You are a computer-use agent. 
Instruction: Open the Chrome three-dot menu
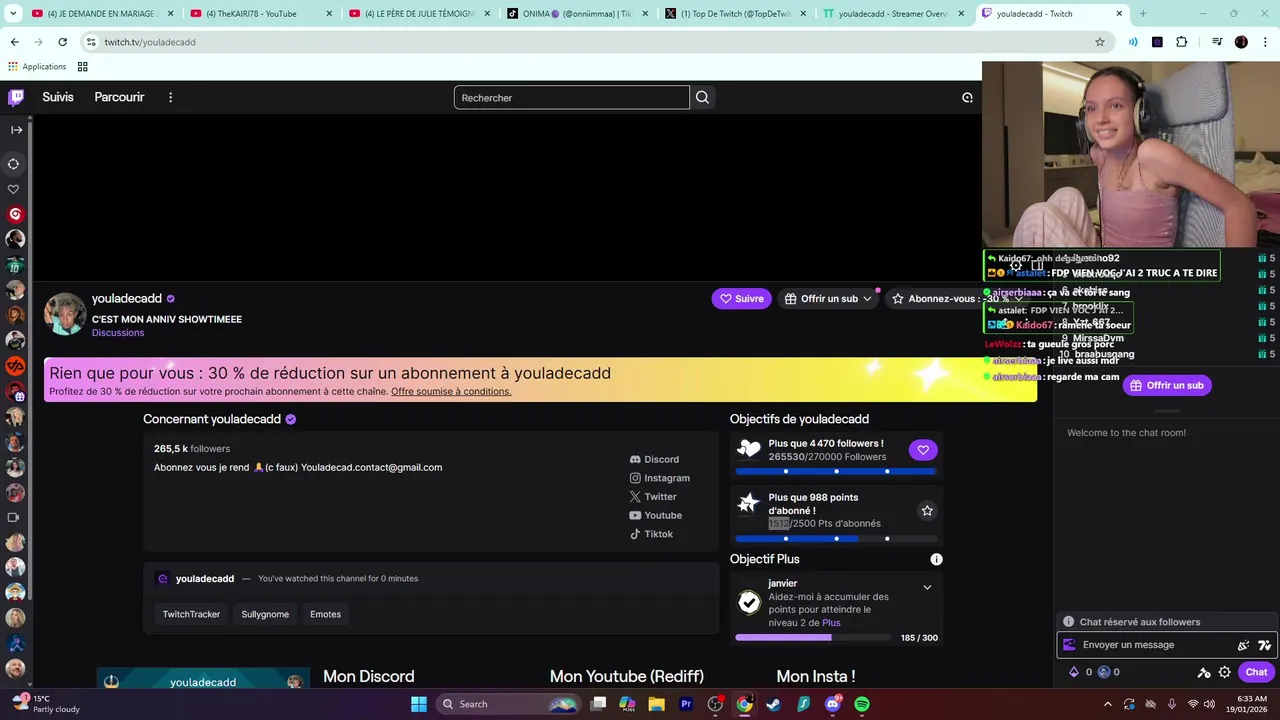pos(1264,42)
